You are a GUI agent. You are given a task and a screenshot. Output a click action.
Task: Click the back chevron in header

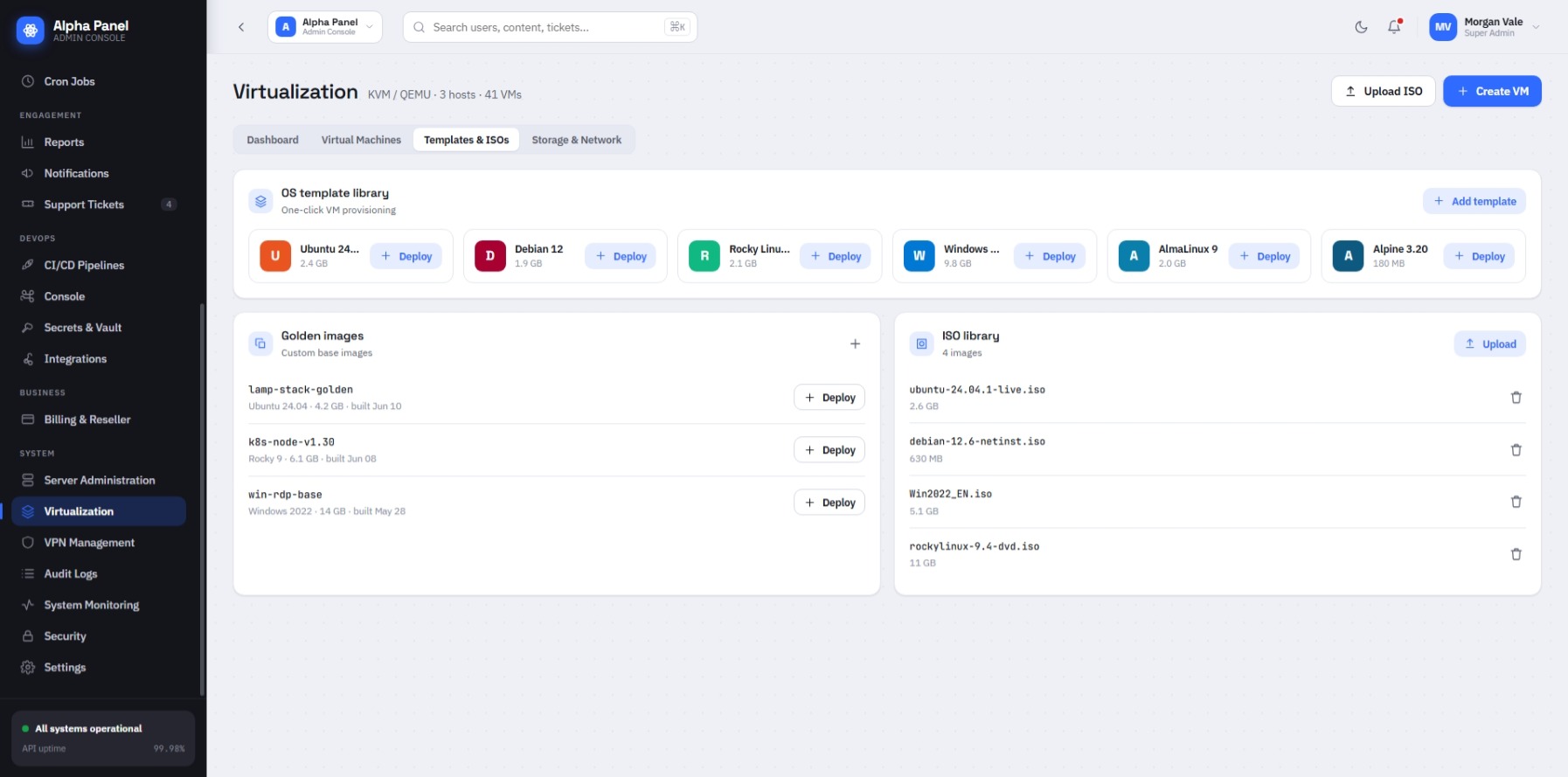(x=241, y=27)
